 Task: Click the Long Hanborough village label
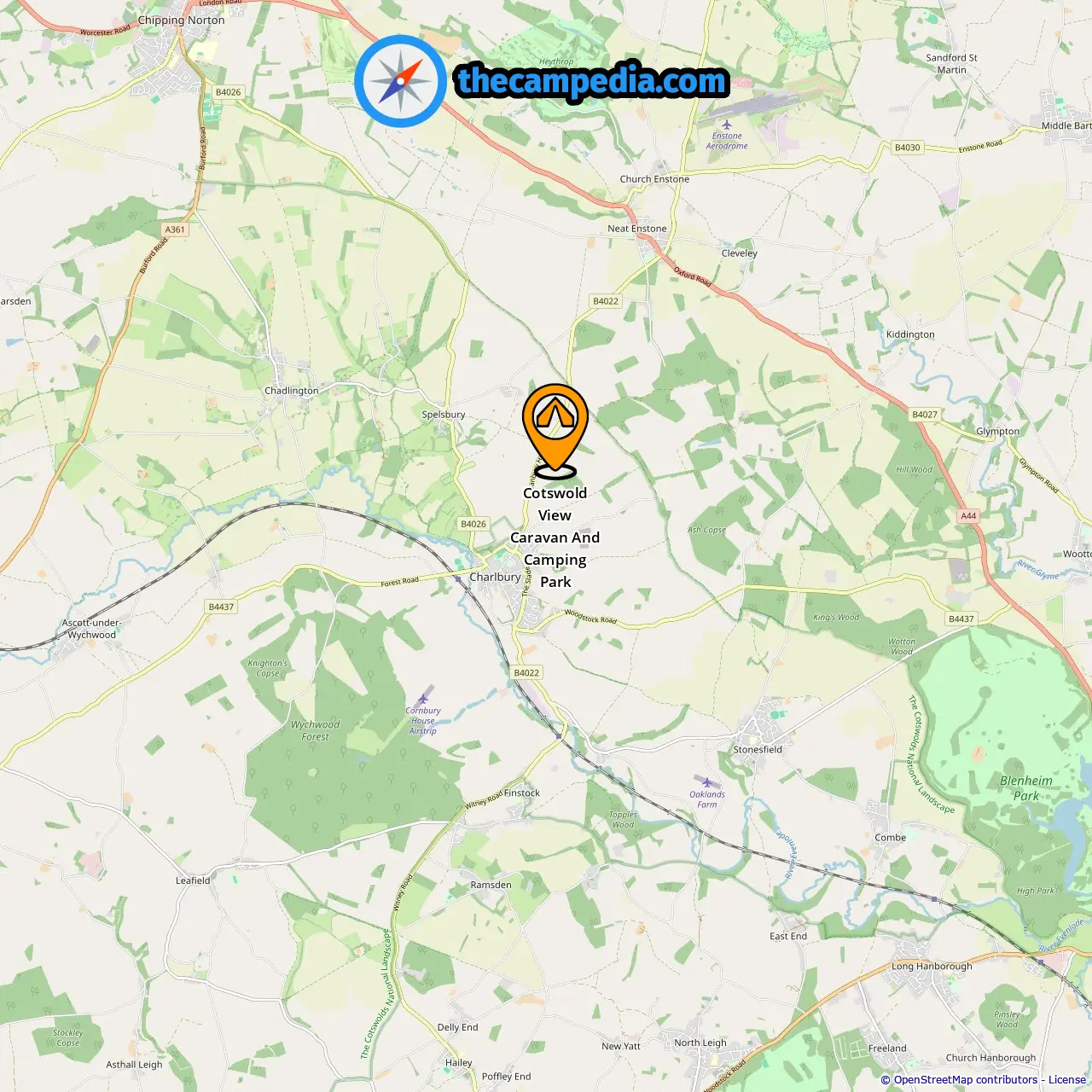(x=932, y=967)
